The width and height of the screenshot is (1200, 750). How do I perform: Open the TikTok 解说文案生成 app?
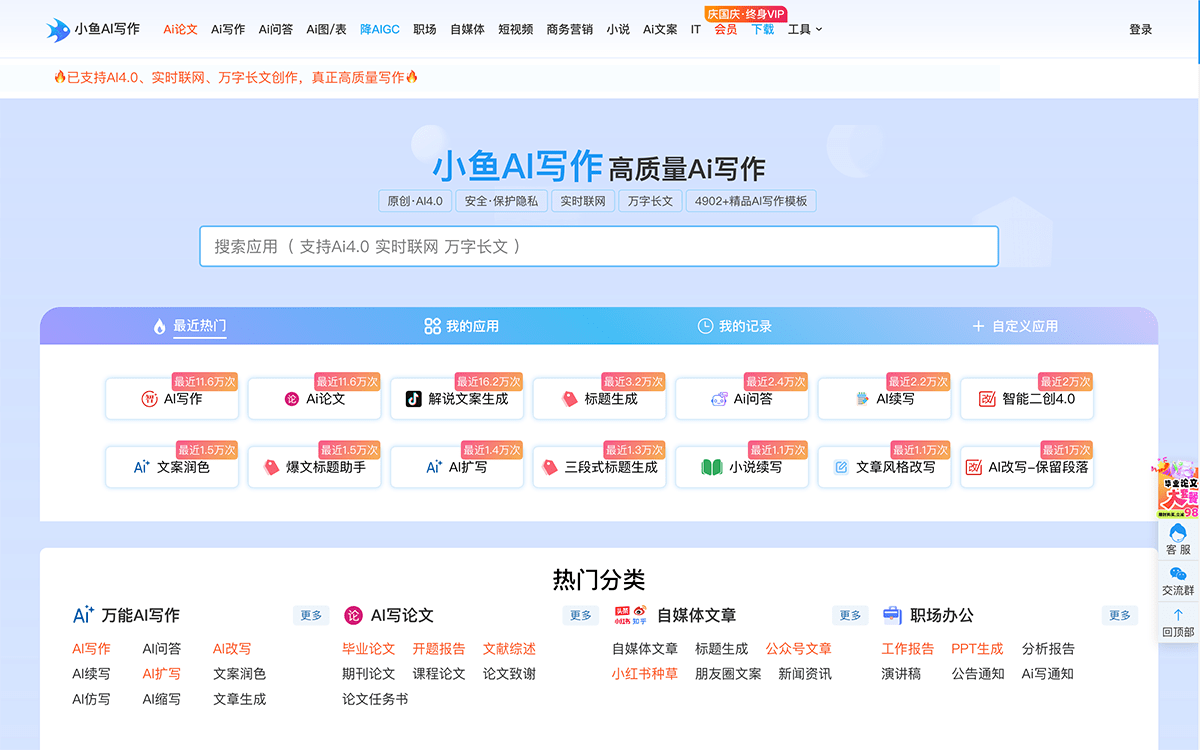pyautogui.click(x=457, y=399)
